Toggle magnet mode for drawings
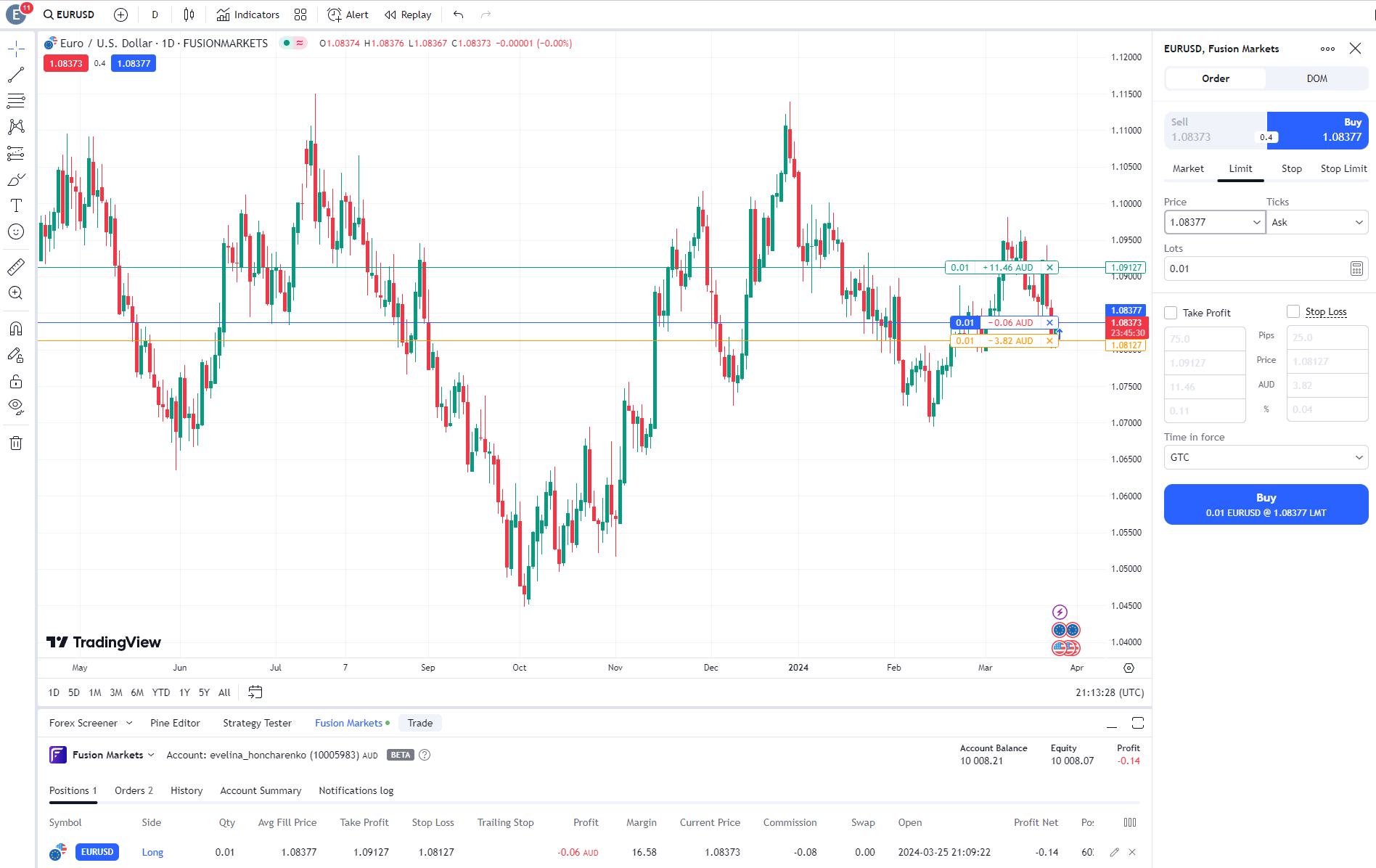Screen dimensions: 1376x868 coord(16,329)
